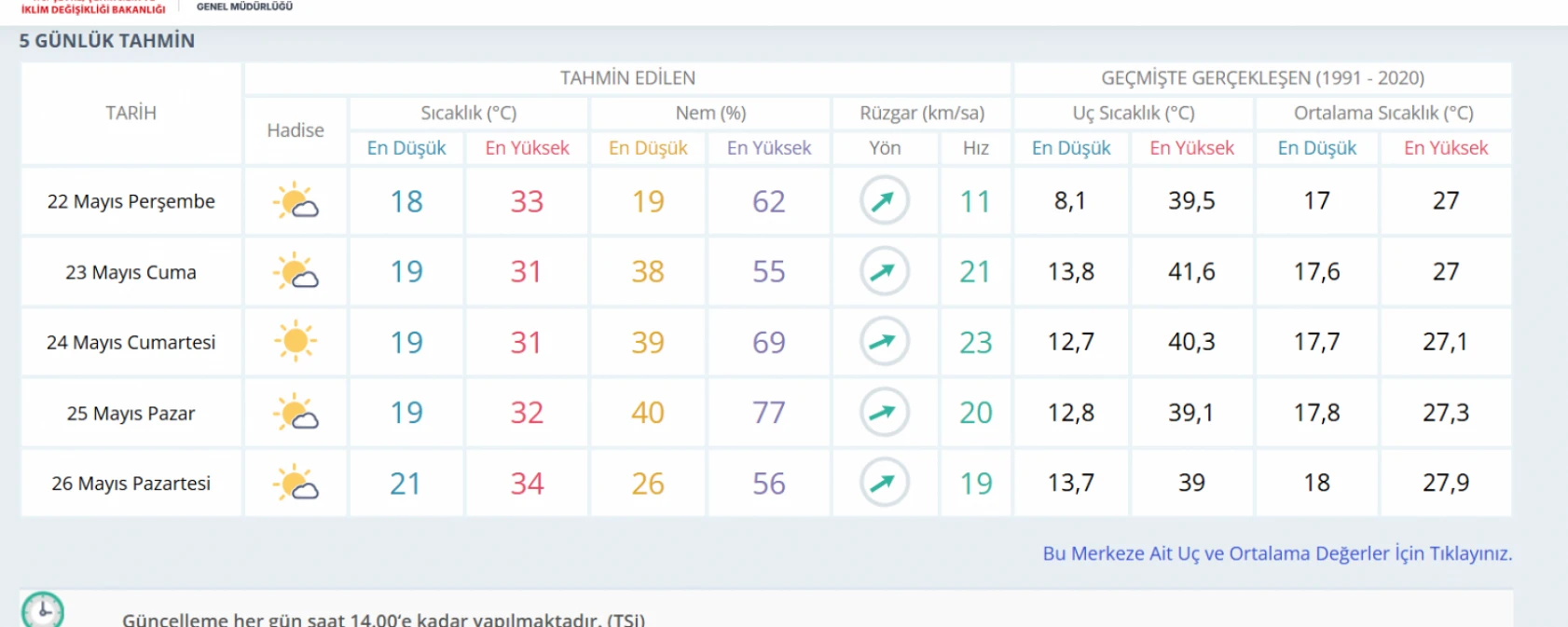This screenshot has width=1568, height=627.
Task: Click the '5 GÜNLÜK TAHMİN' heading
Action: (x=107, y=41)
